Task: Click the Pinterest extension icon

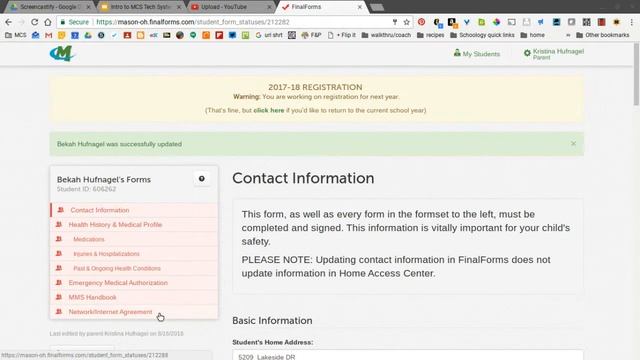Action: click(422, 22)
